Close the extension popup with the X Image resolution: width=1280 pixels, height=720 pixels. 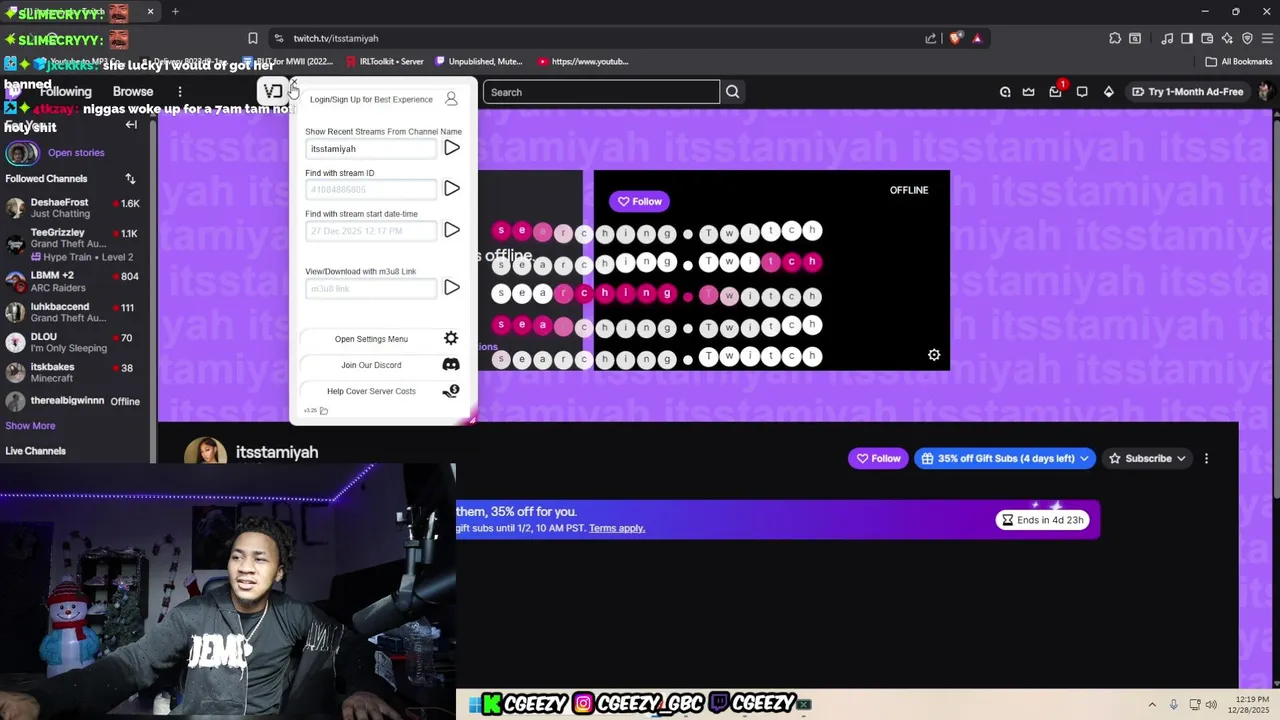click(293, 83)
